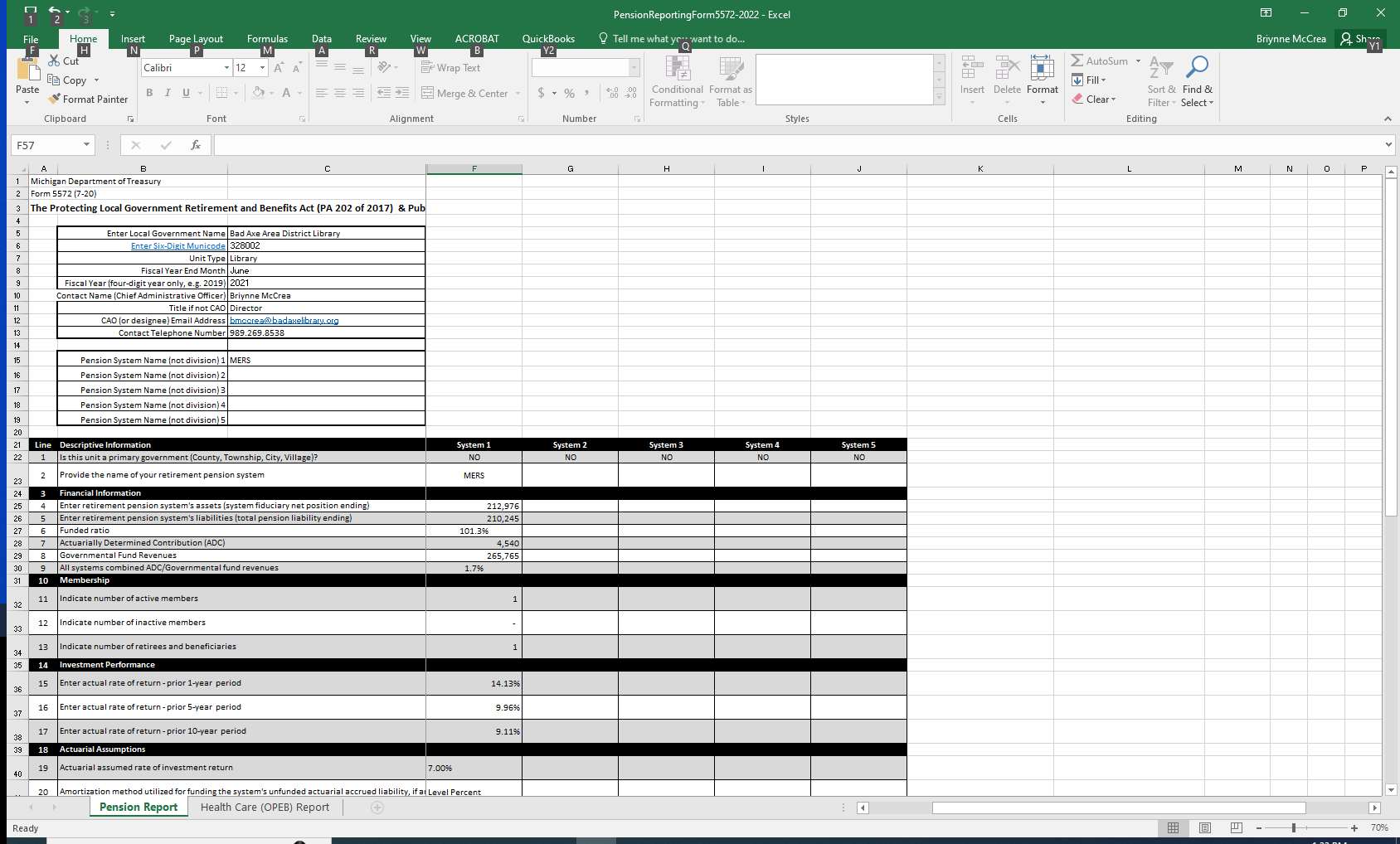
Task: Apply the Fill Color bucket
Action: [x=258, y=93]
